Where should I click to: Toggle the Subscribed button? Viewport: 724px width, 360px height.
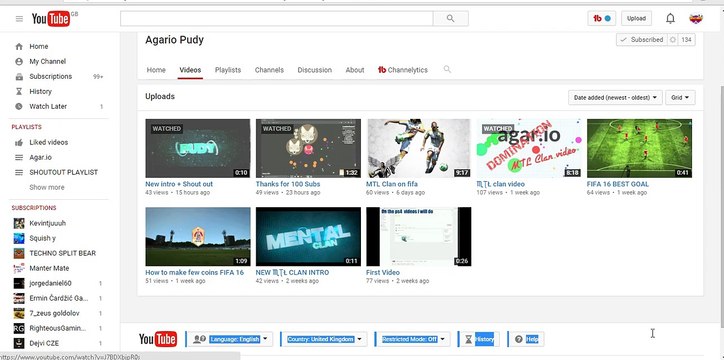[x=642, y=40]
